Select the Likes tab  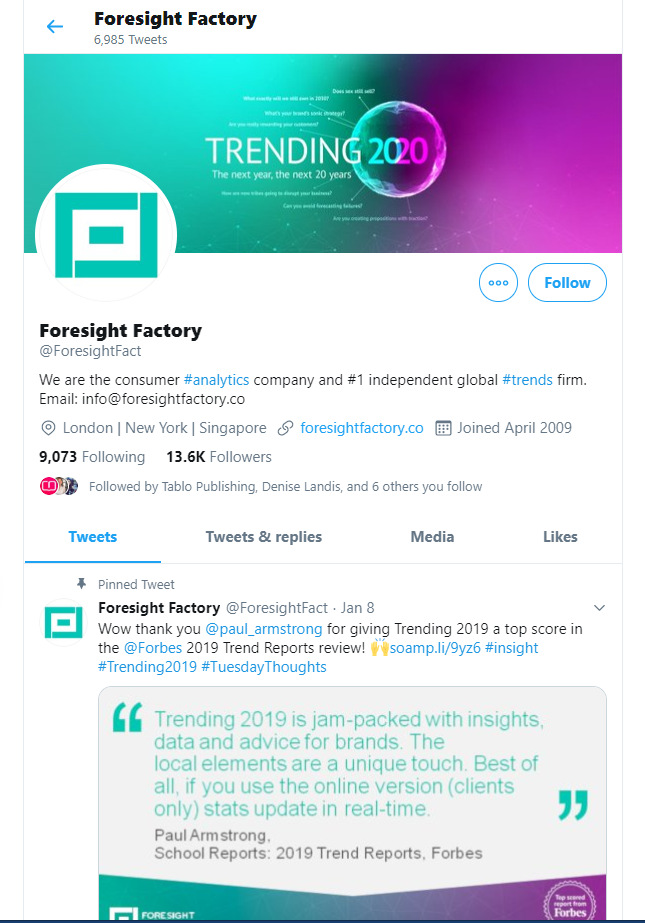tap(560, 537)
